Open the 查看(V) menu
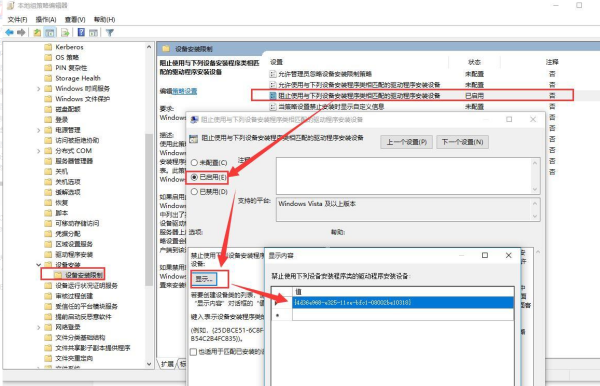This screenshot has width=600, height=386. 75,20
